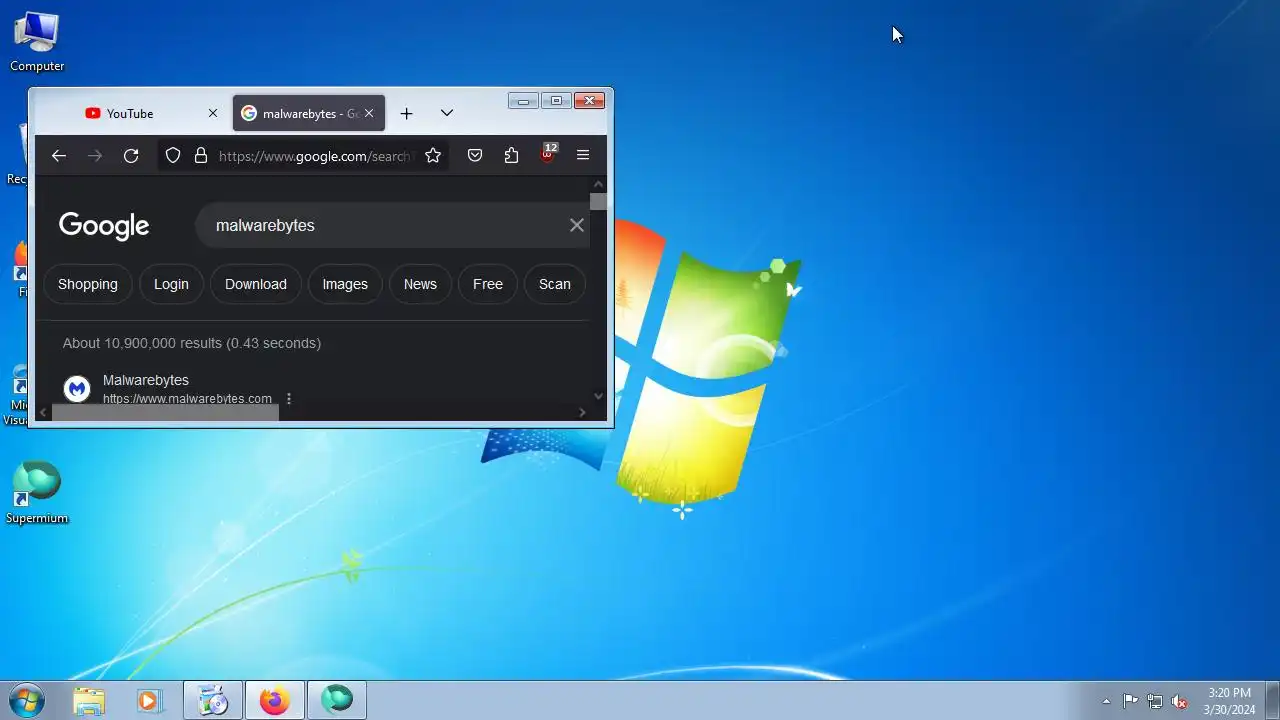Open the clock showing 3:20 PM
1280x720 pixels.
pyautogui.click(x=1229, y=701)
